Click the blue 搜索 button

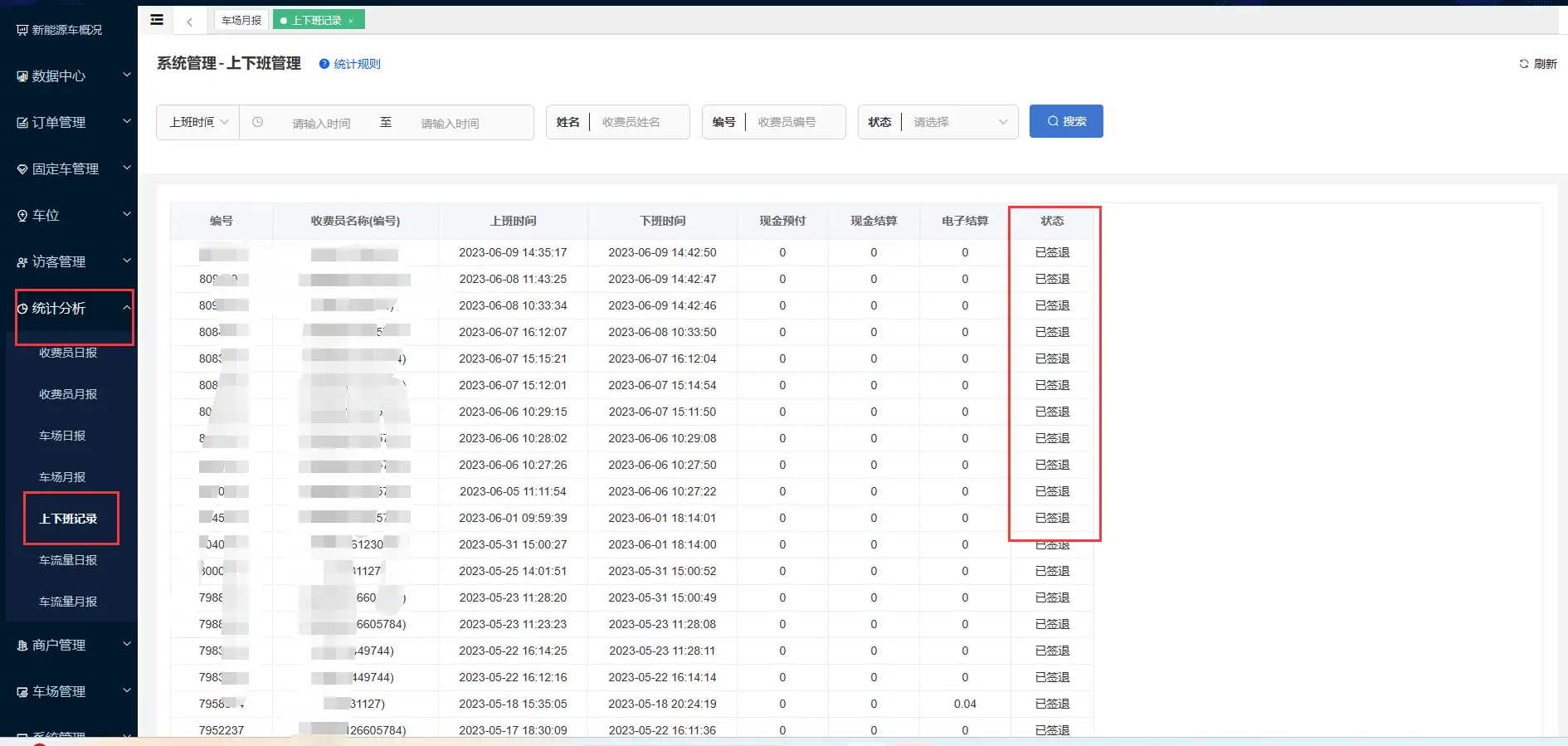pos(1066,121)
